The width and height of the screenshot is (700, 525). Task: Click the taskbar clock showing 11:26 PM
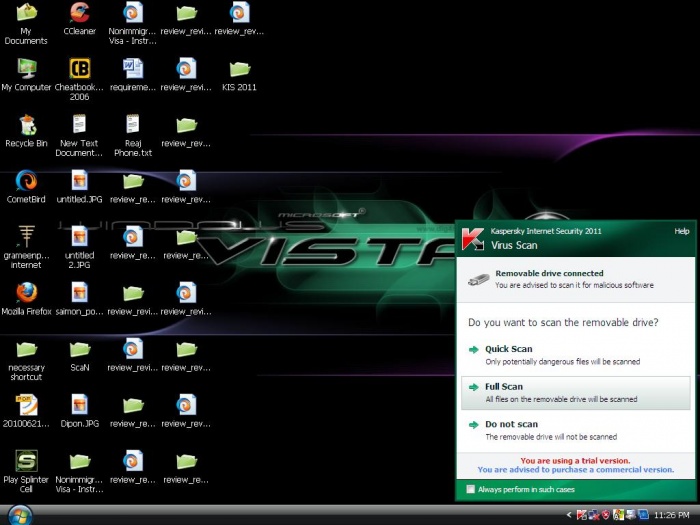click(x=671, y=515)
